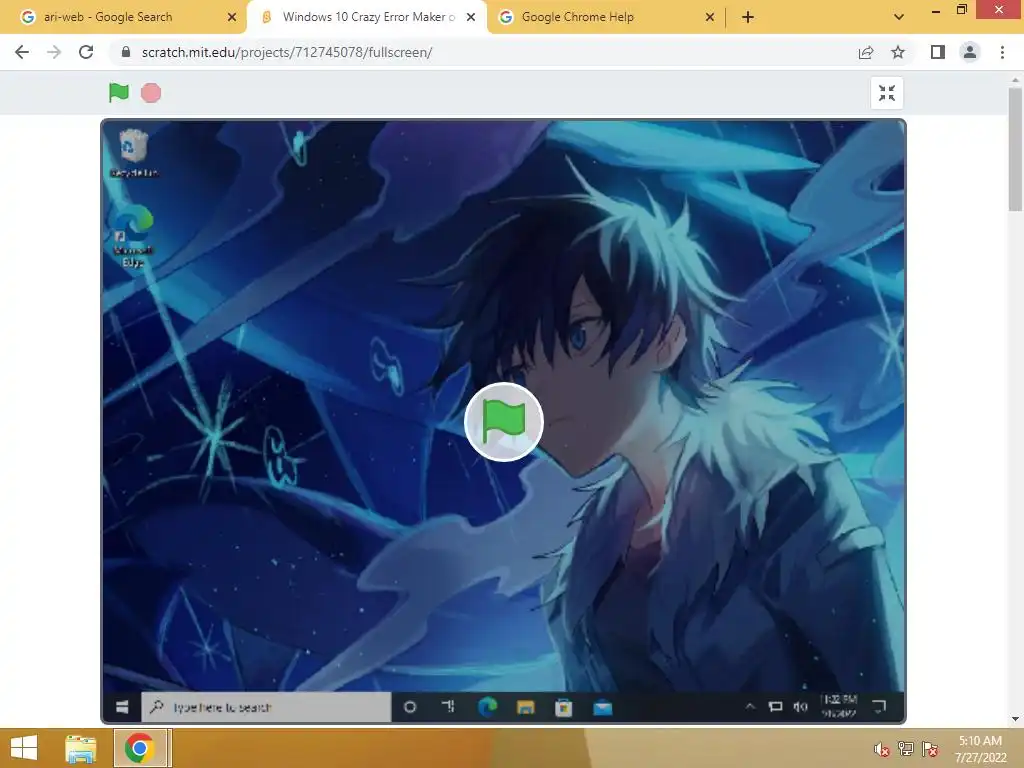Viewport: 1024px width, 768px height.
Task: Open a new Chrome tab
Action: (x=748, y=17)
